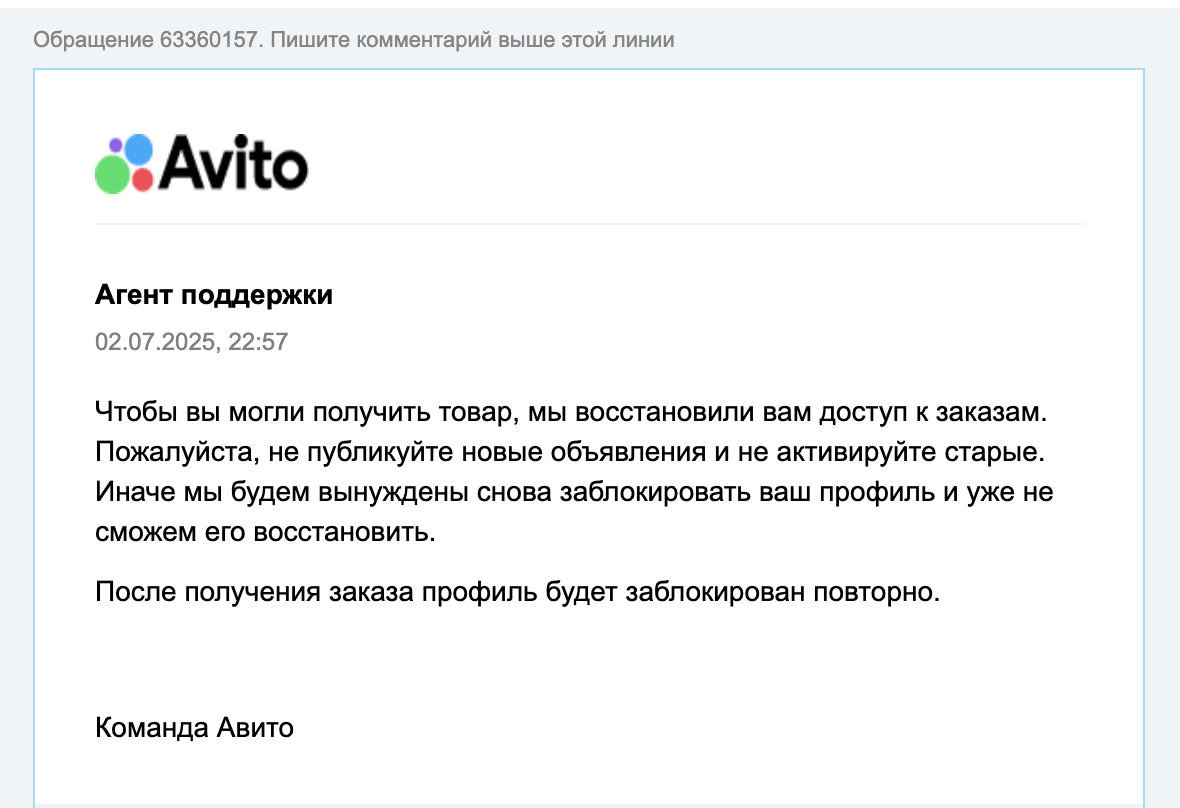The height and width of the screenshot is (808, 1180).
Task: Click the line 'Чтобы вы могли получить товар…'
Action: [571, 412]
